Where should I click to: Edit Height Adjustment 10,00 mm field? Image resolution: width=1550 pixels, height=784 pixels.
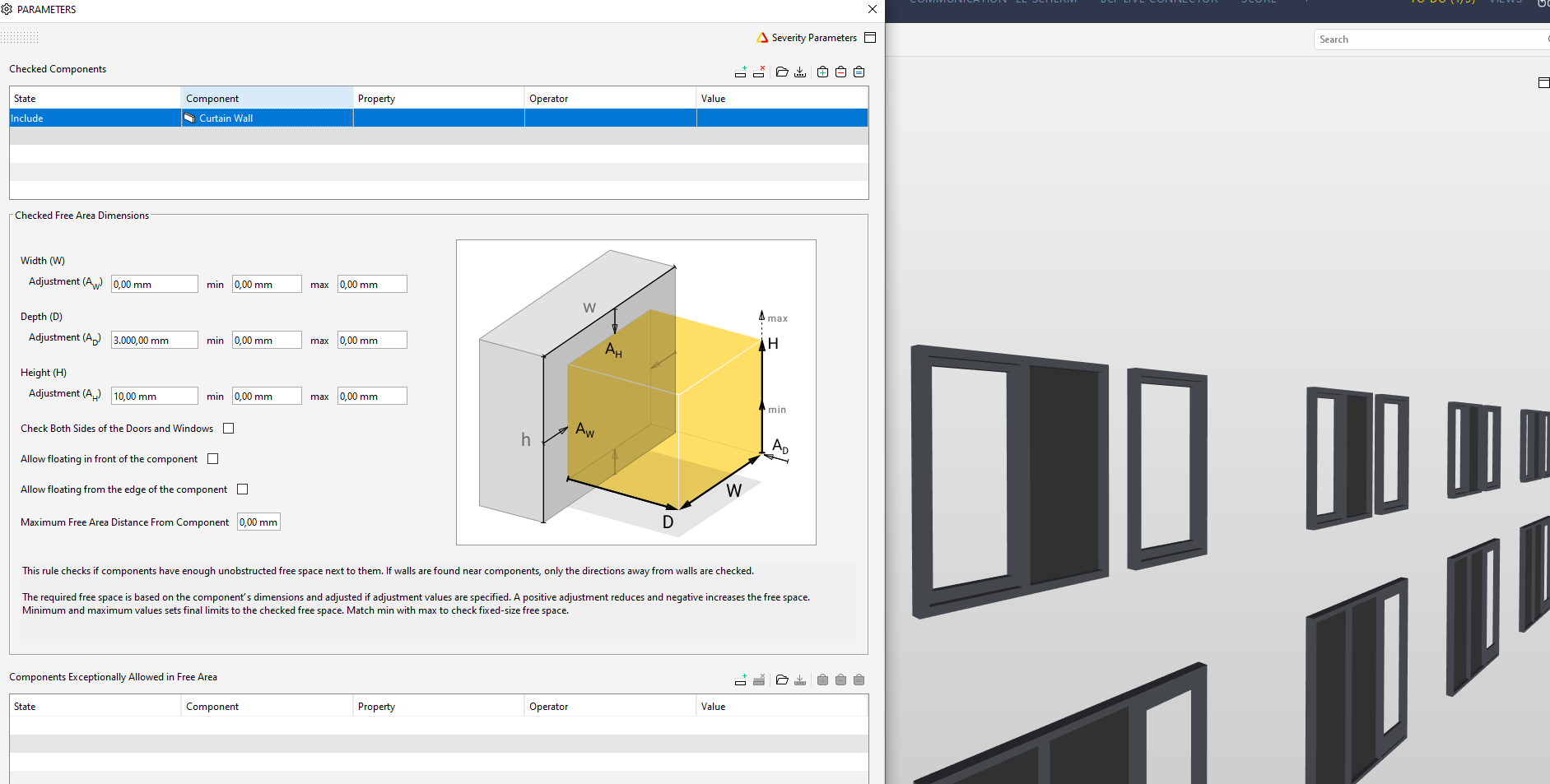click(x=155, y=396)
